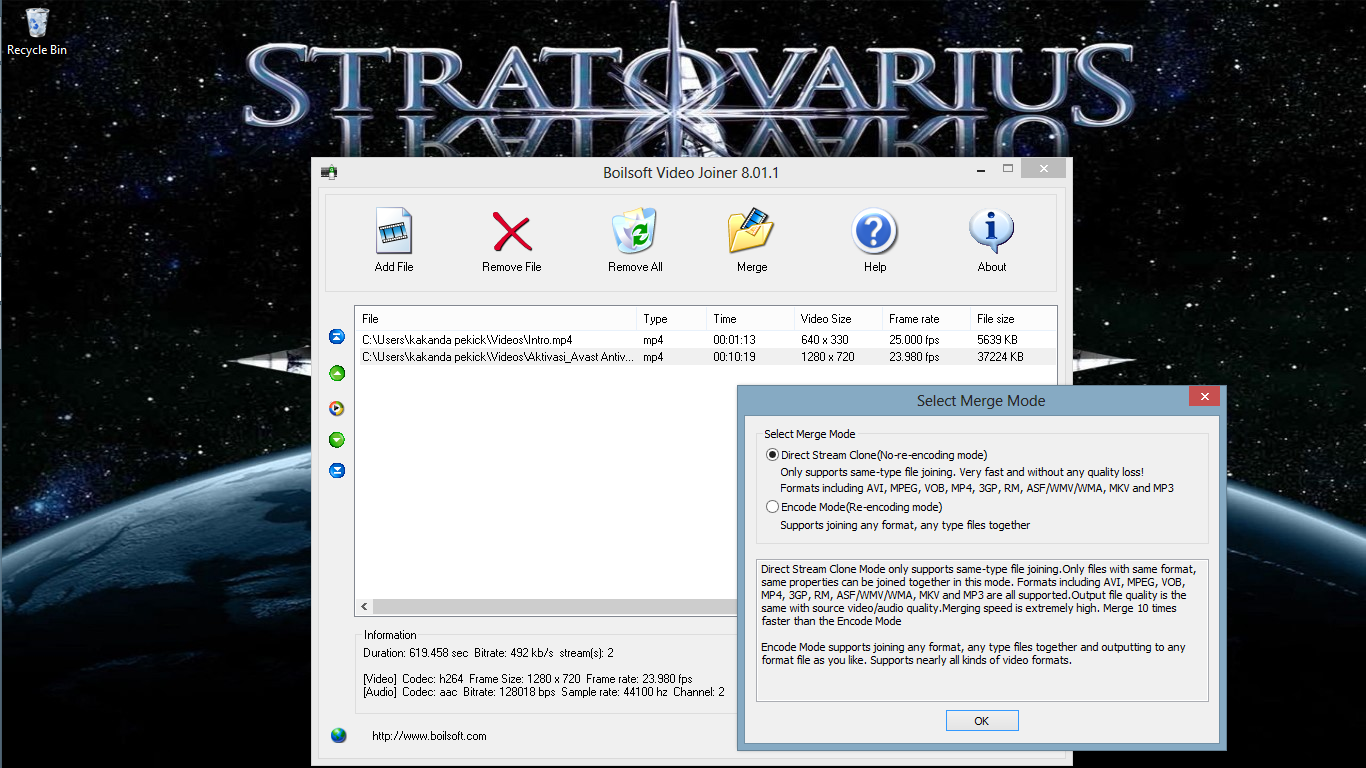The image size is (1366, 768).
Task: Click the file list left scroll arrow
Action: pyautogui.click(x=364, y=607)
